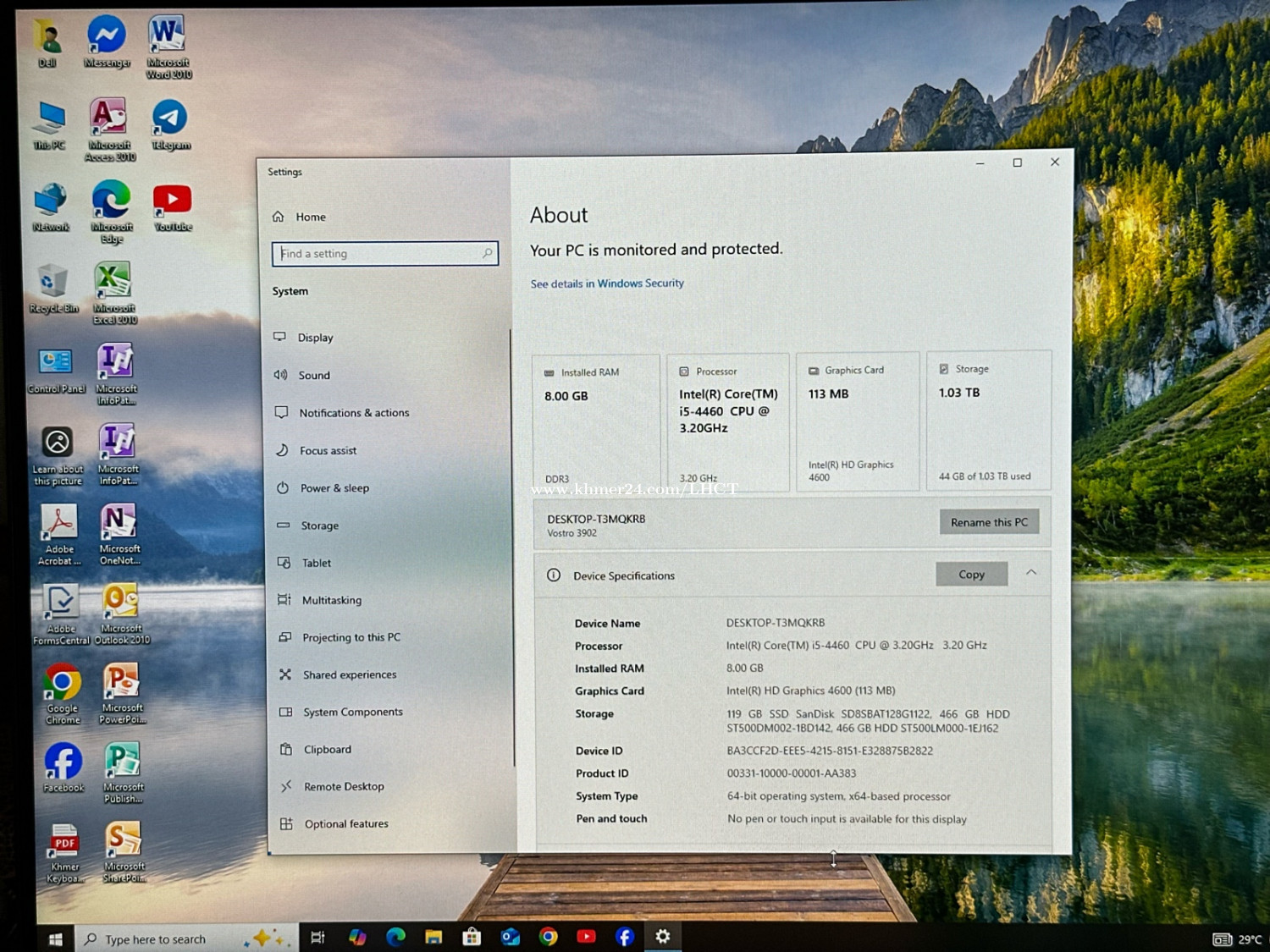Copy the device specifications
The height and width of the screenshot is (952, 1270).
click(x=971, y=575)
